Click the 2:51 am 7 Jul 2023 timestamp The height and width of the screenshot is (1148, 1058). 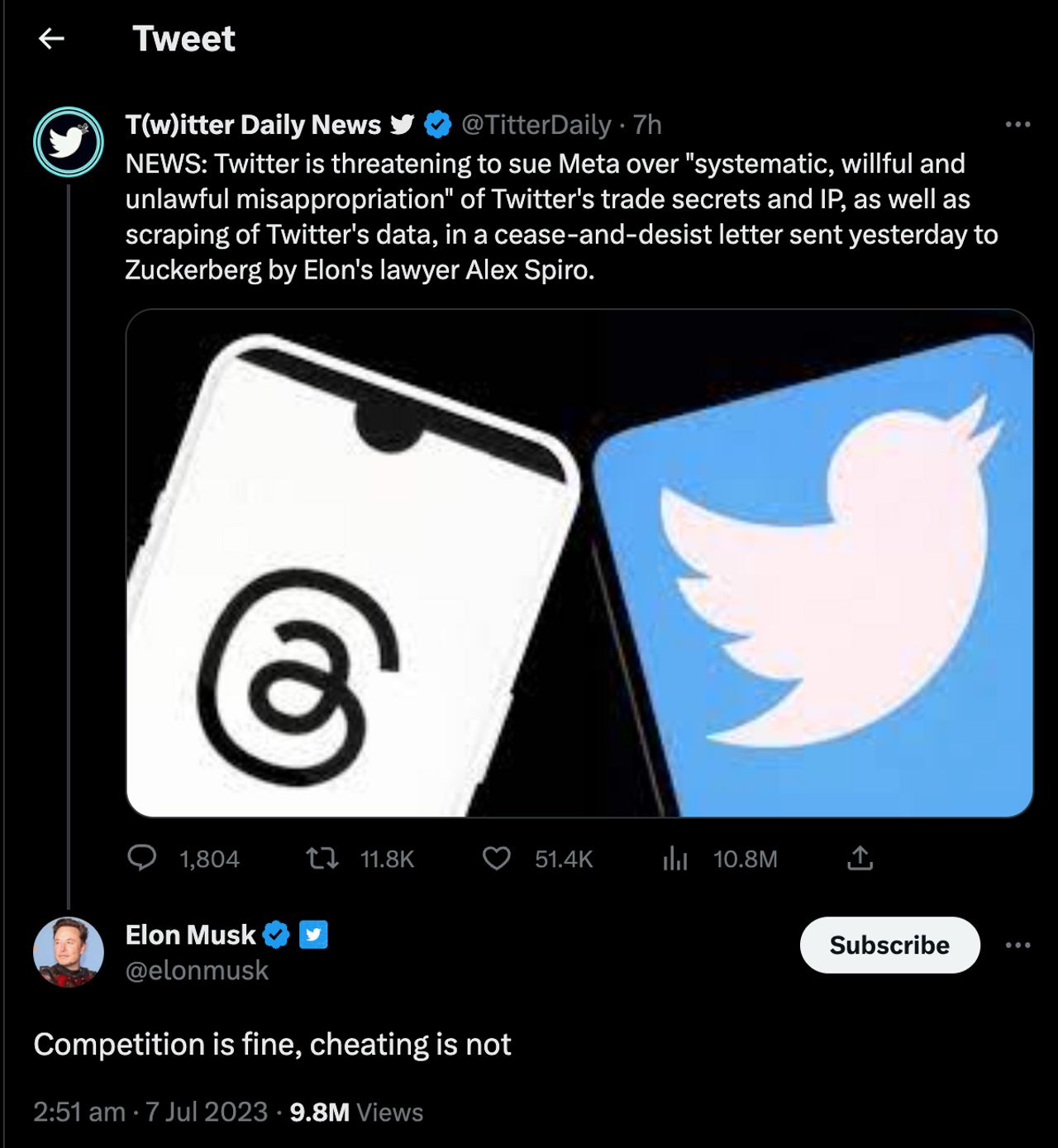tap(150, 1112)
